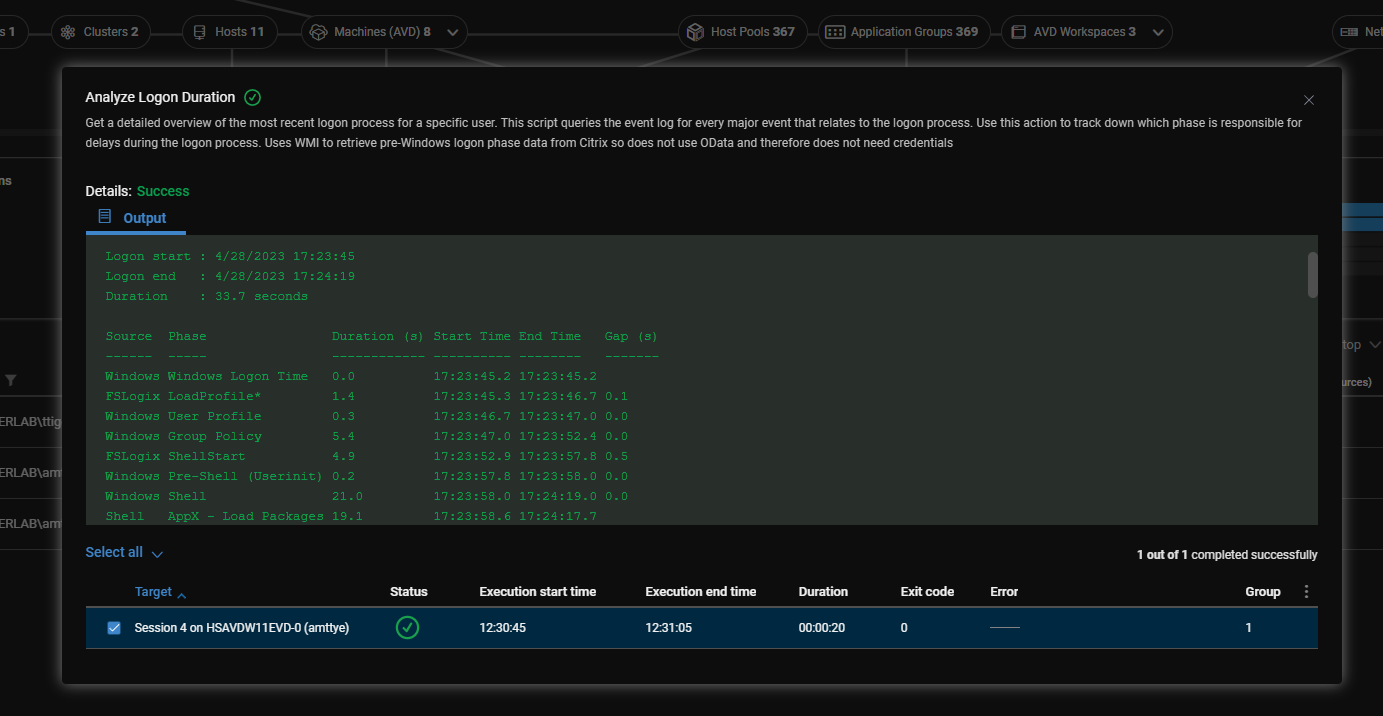Open the column options three-dot menu near Group
Screen dimensions: 1383x716
click(x=1306, y=591)
